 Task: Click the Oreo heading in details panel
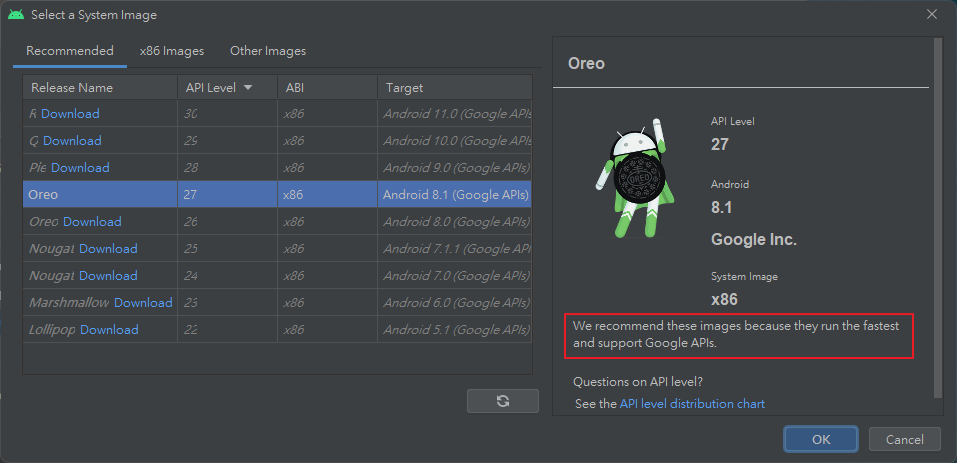tap(587, 63)
